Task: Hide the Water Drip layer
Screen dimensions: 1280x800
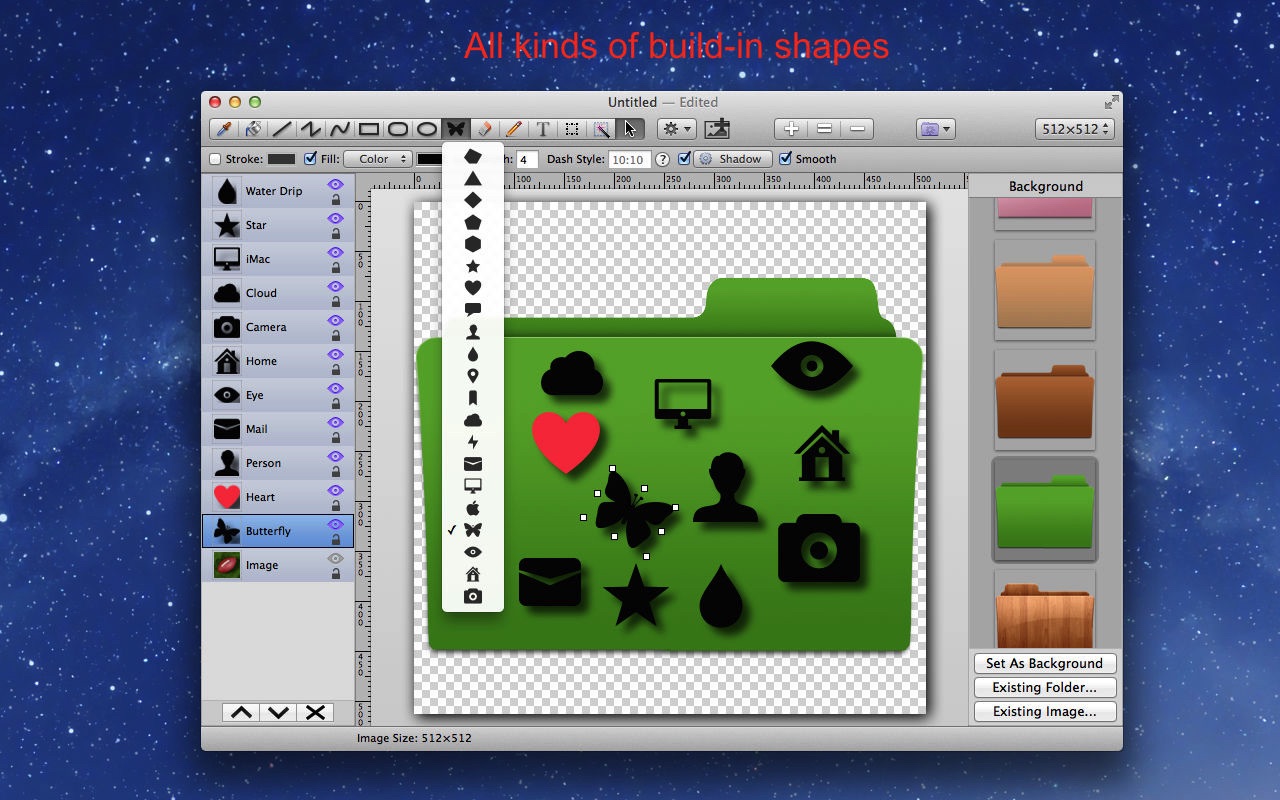Action: pyautogui.click(x=335, y=184)
